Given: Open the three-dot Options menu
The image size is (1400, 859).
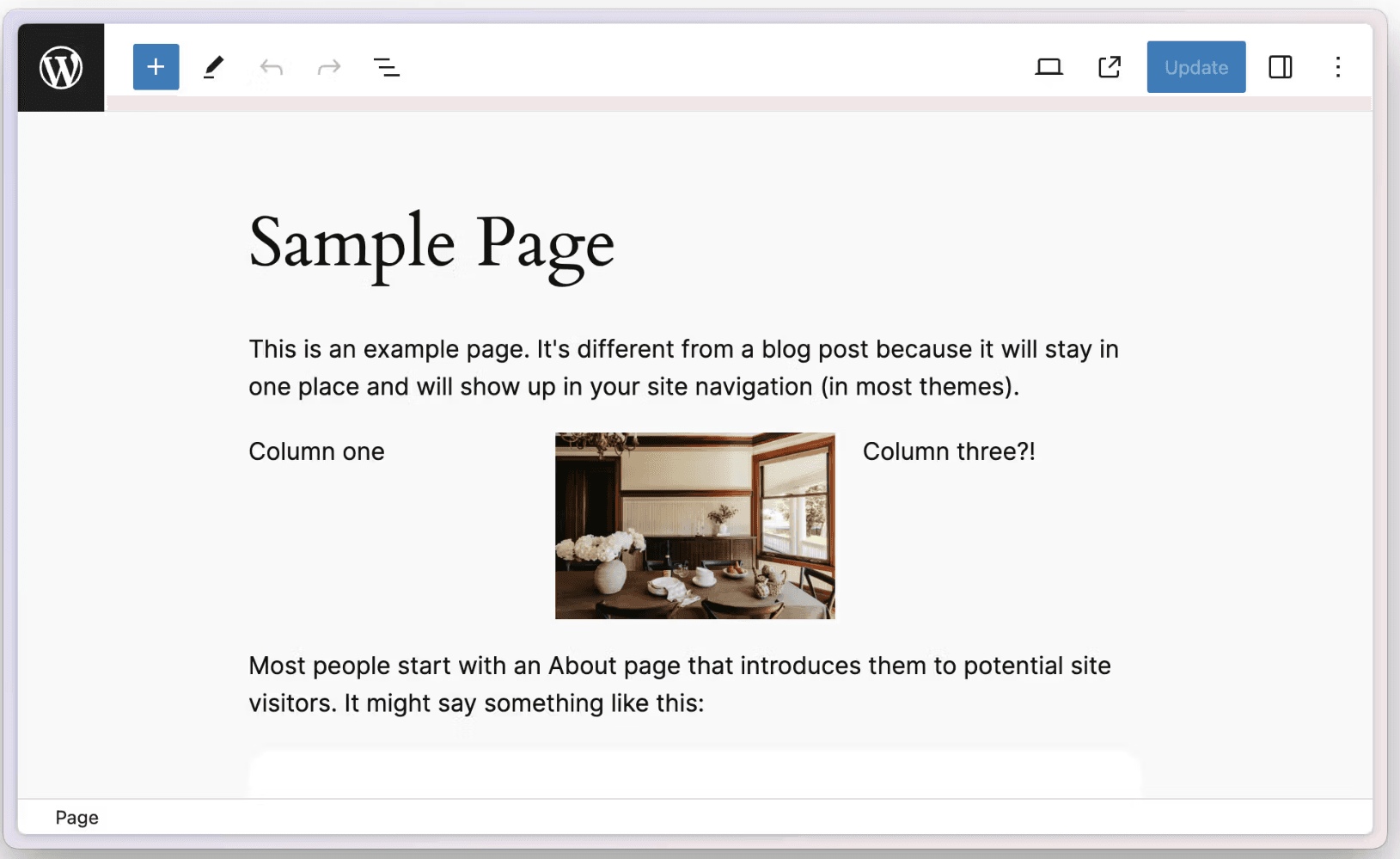Looking at the screenshot, I should coord(1337,67).
